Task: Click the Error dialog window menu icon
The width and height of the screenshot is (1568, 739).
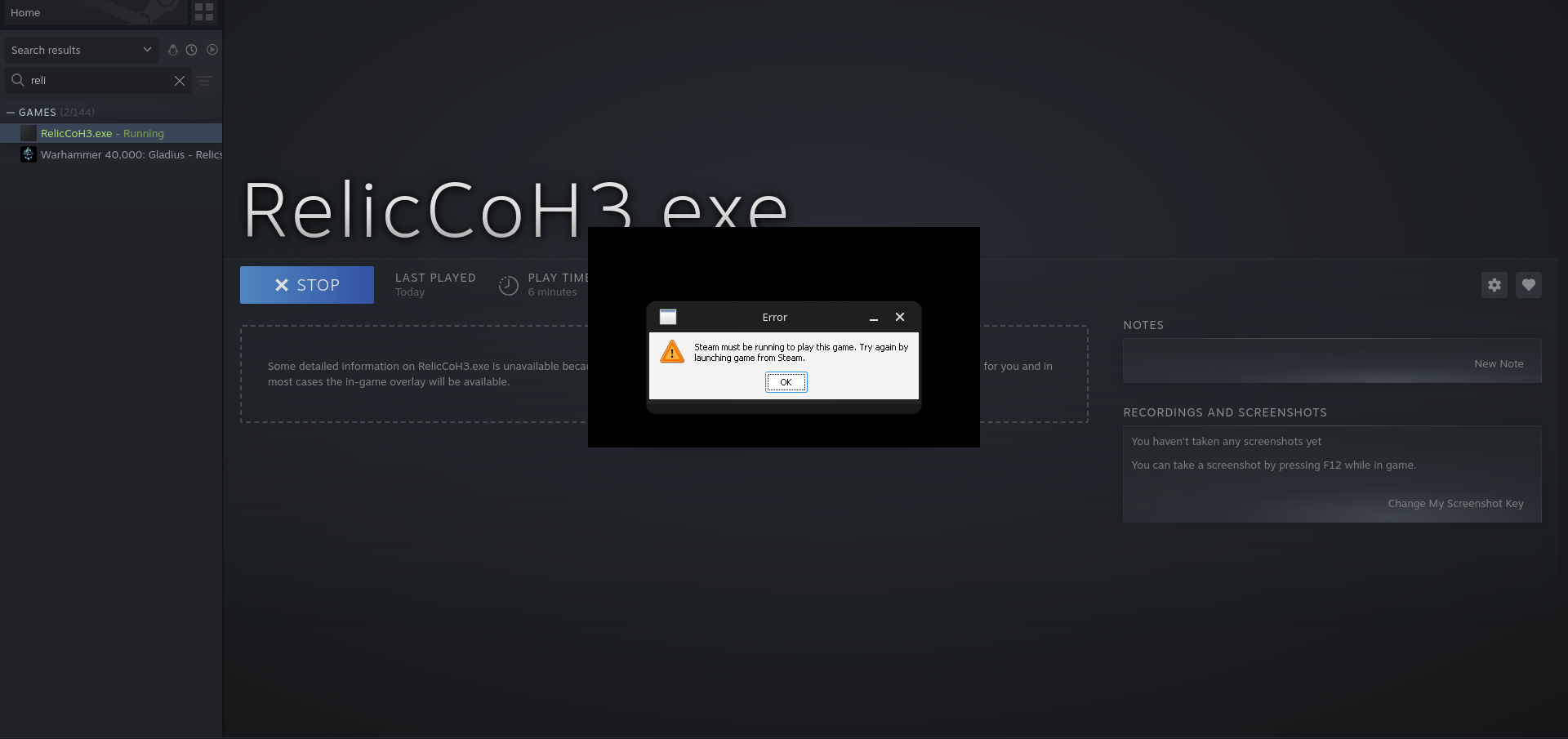Action: [x=668, y=317]
